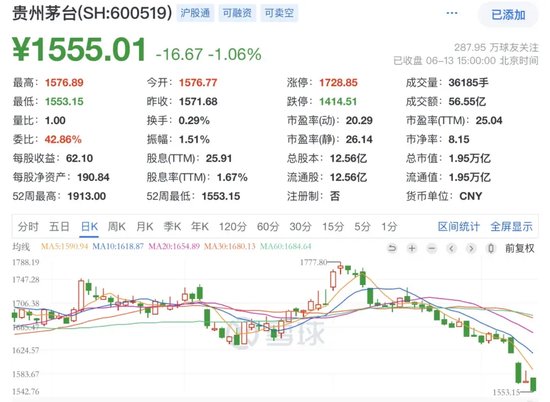Click the 涨停 value 1728.85
The height and width of the screenshot is (402, 550).
(338, 83)
